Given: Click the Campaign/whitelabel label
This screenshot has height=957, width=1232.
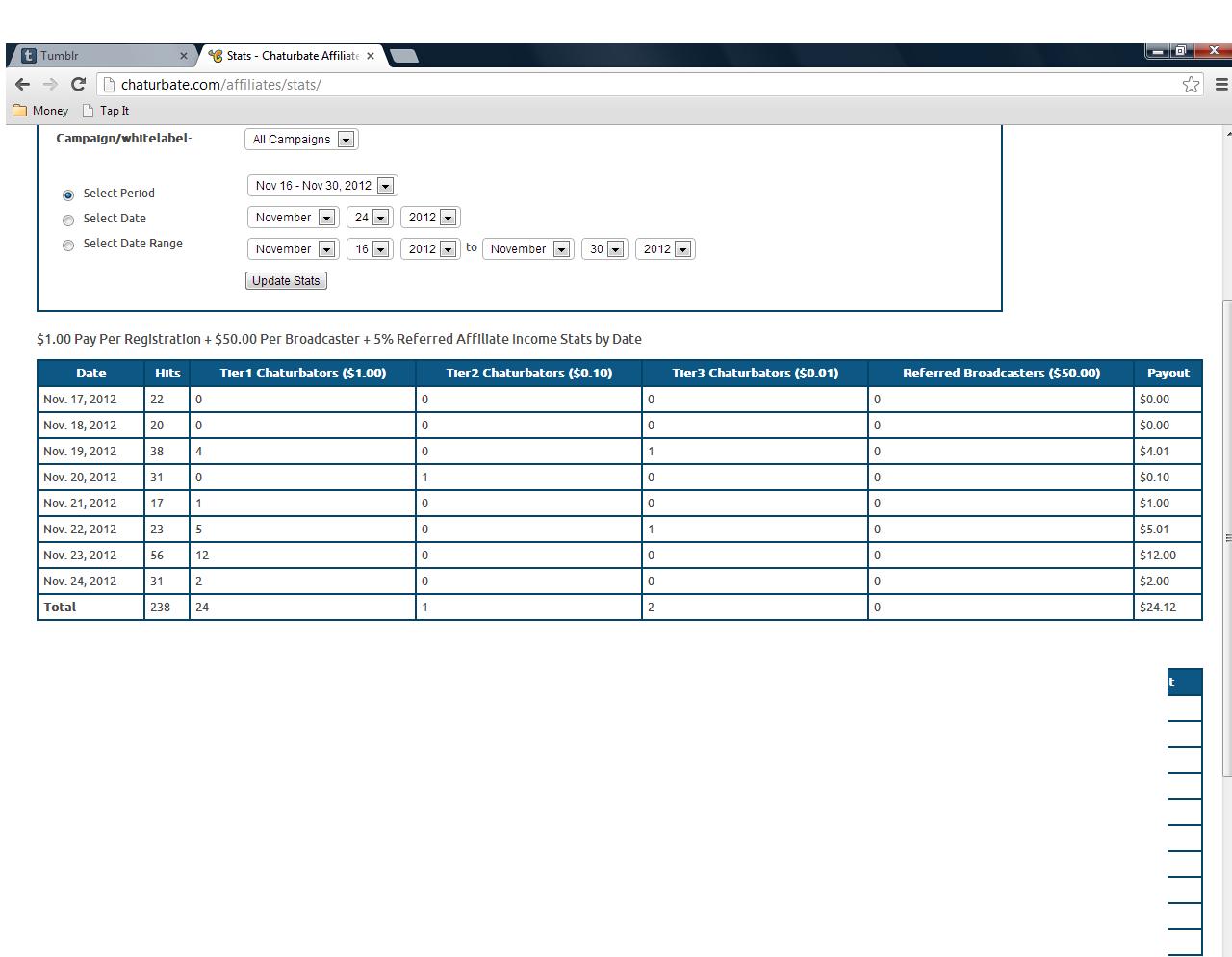Looking at the screenshot, I should click(x=124, y=139).
